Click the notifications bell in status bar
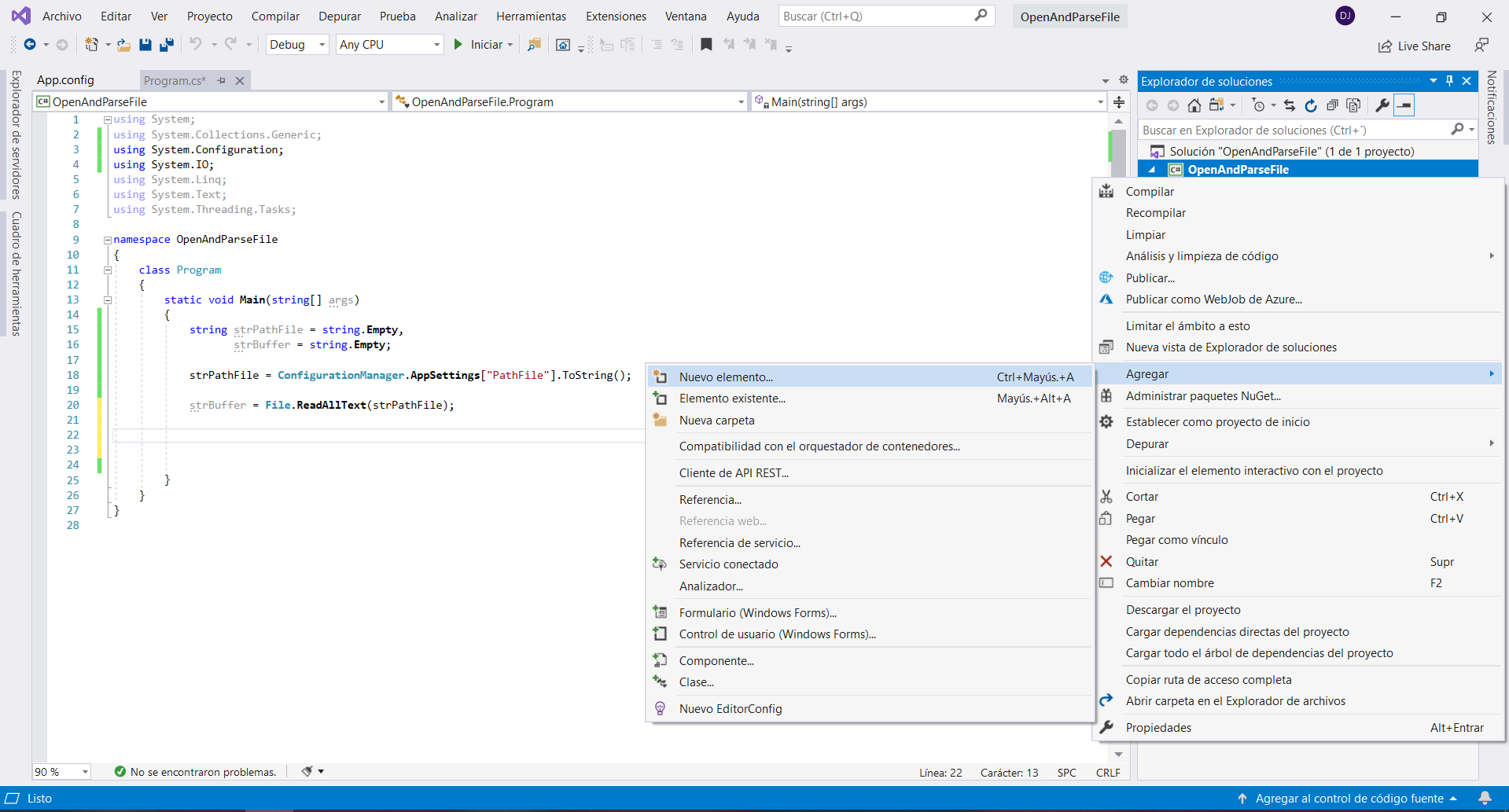This screenshot has width=1509, height=812. coord(1485,799)
